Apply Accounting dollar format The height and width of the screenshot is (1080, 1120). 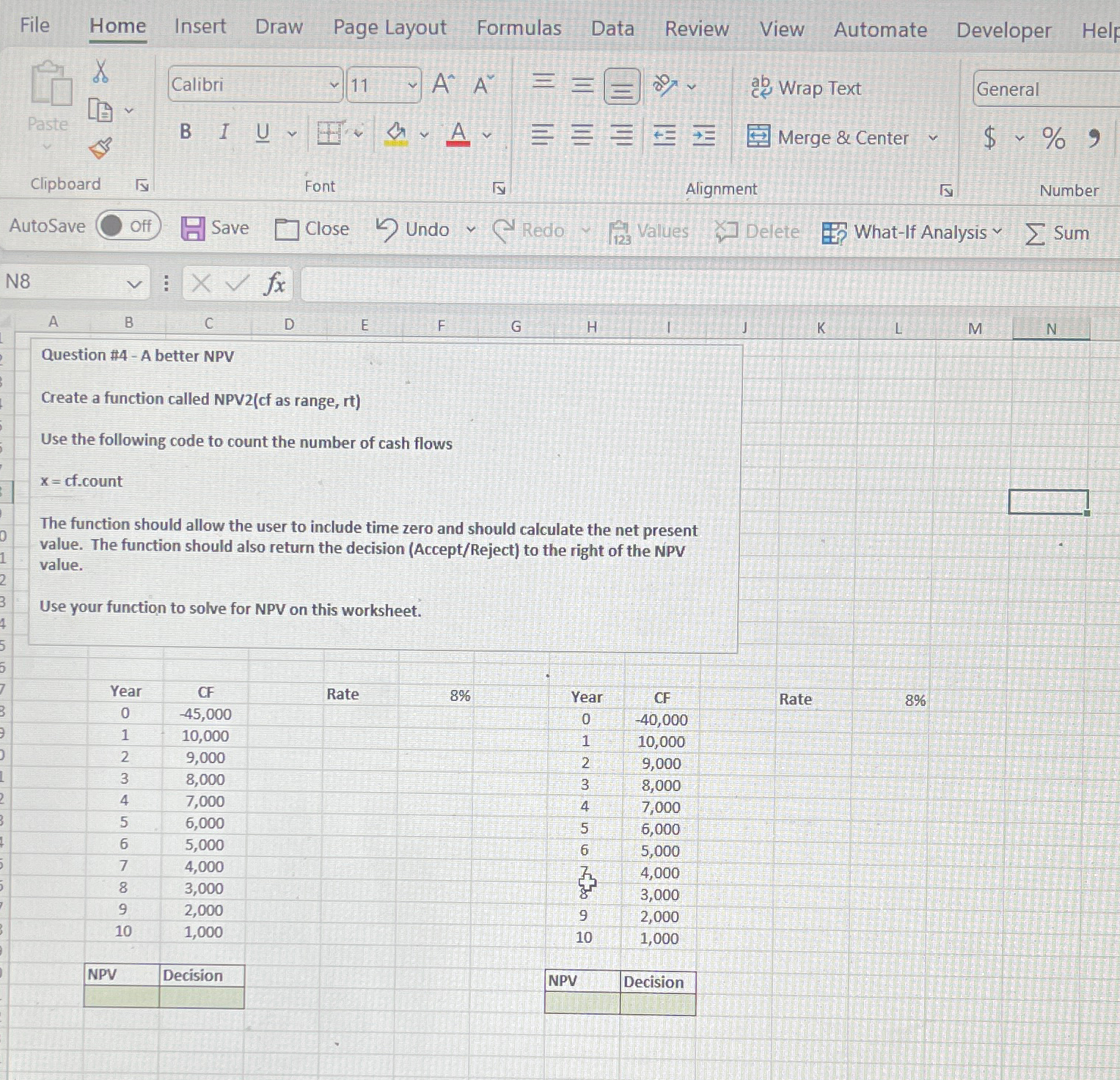click(x=990, y=137)
